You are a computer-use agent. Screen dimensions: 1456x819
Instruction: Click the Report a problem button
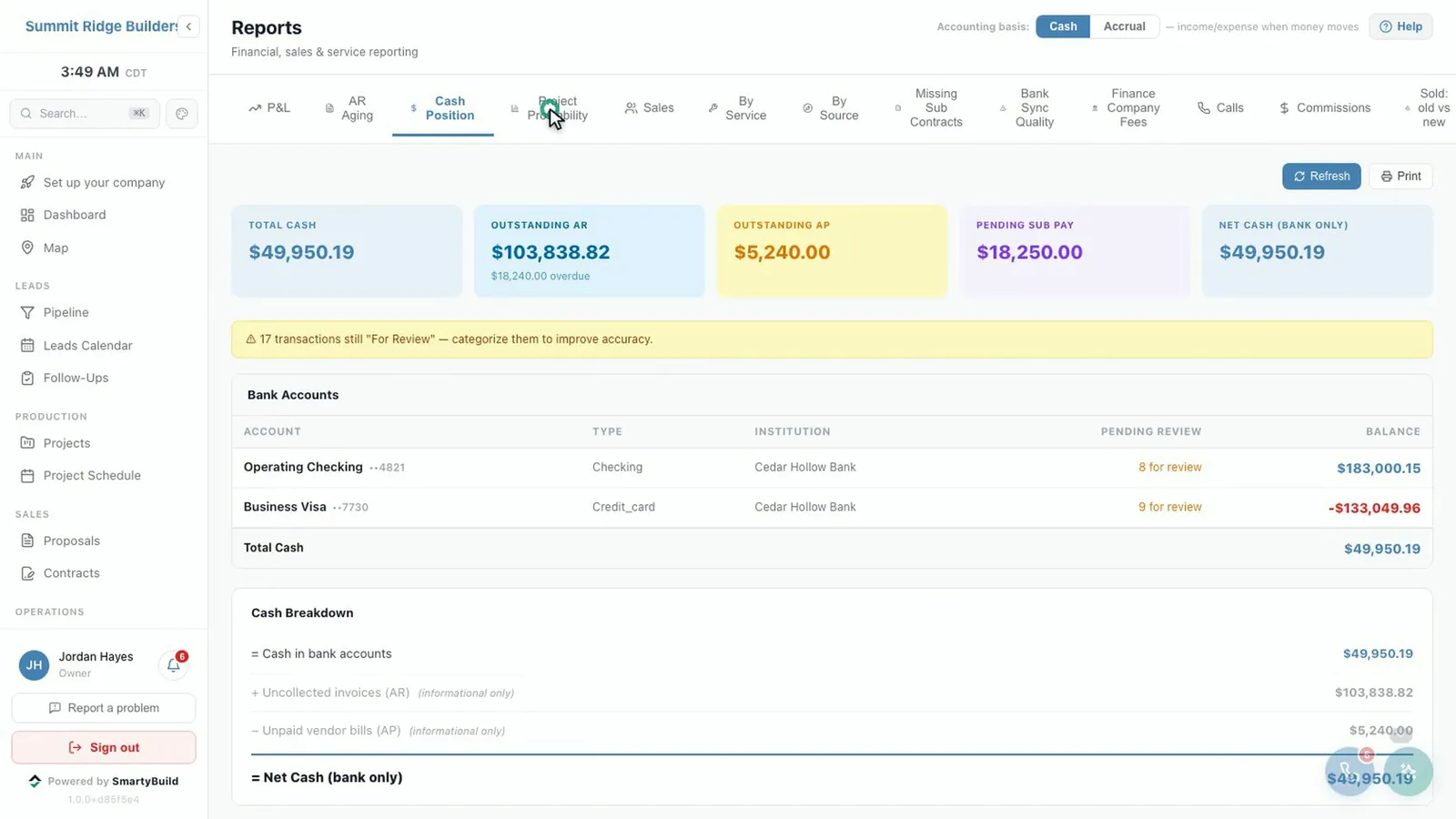pos(104,708)
